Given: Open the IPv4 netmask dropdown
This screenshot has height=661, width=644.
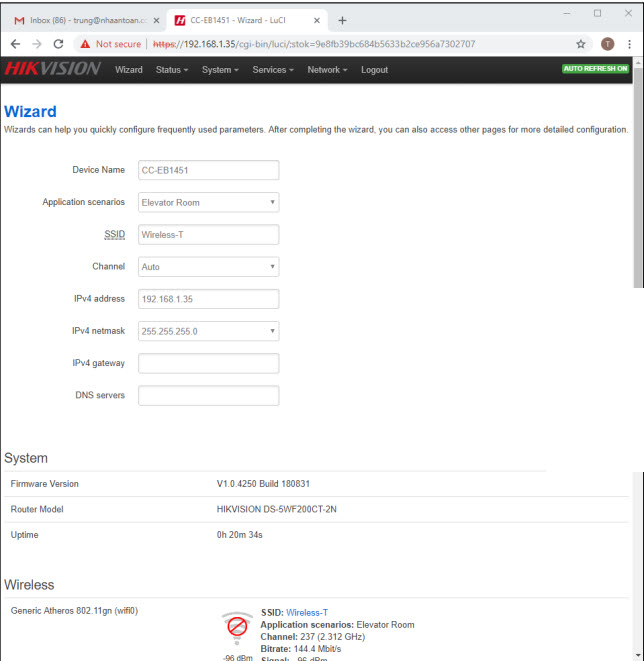Looking at the screenshot, I should point(208,331).
